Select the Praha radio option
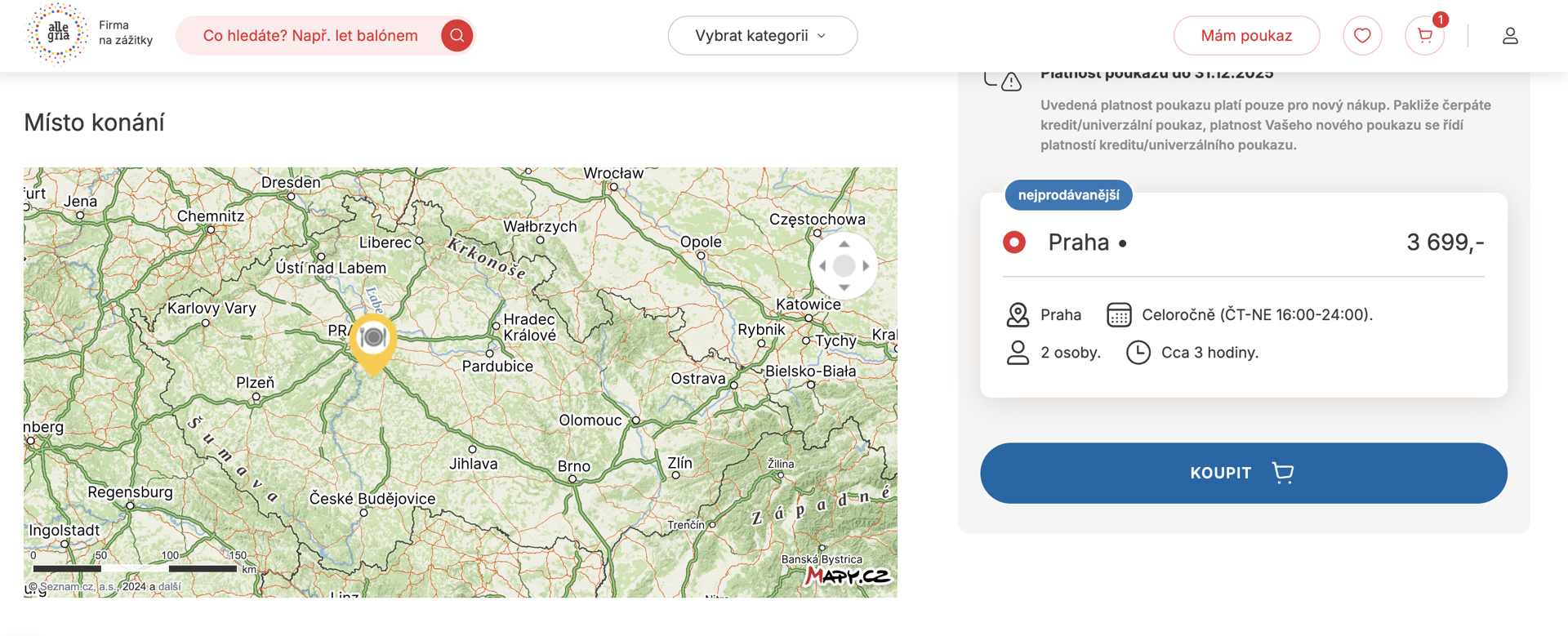 (1014, 242)
